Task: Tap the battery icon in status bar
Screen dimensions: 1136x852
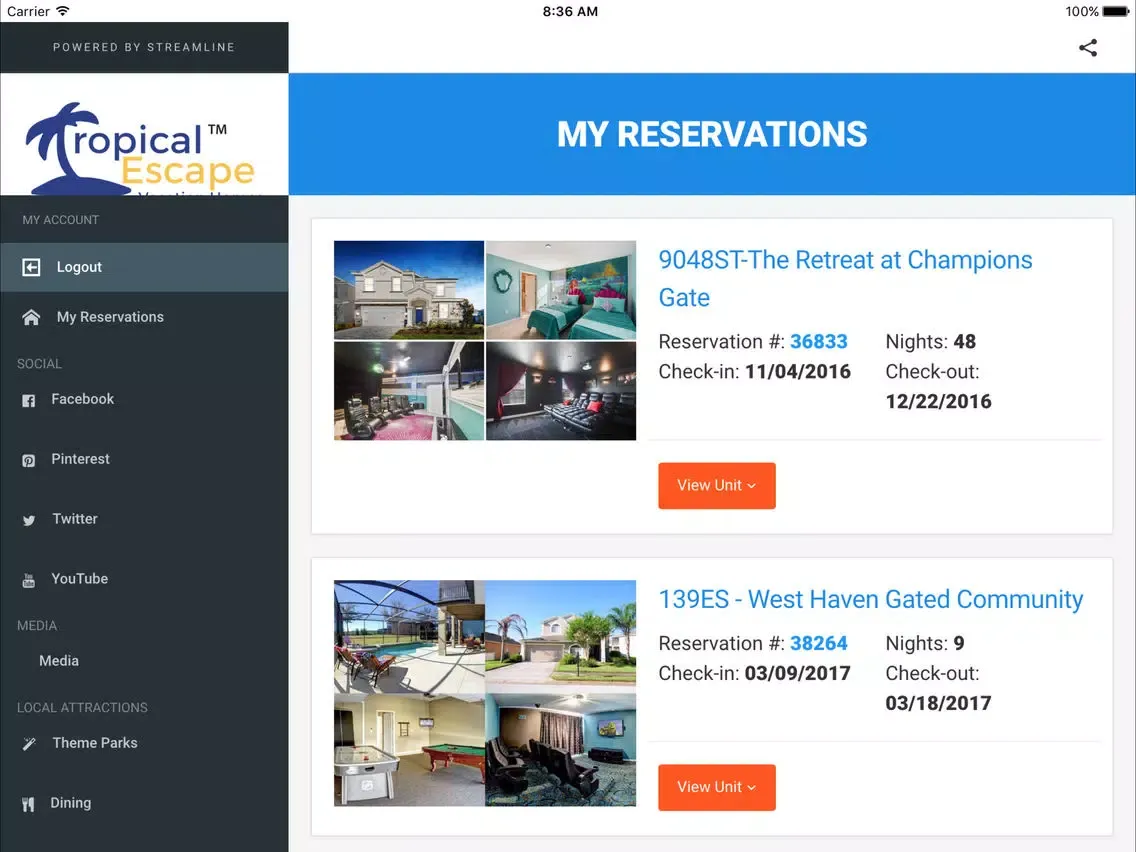Action: [x=1116, y=12]
